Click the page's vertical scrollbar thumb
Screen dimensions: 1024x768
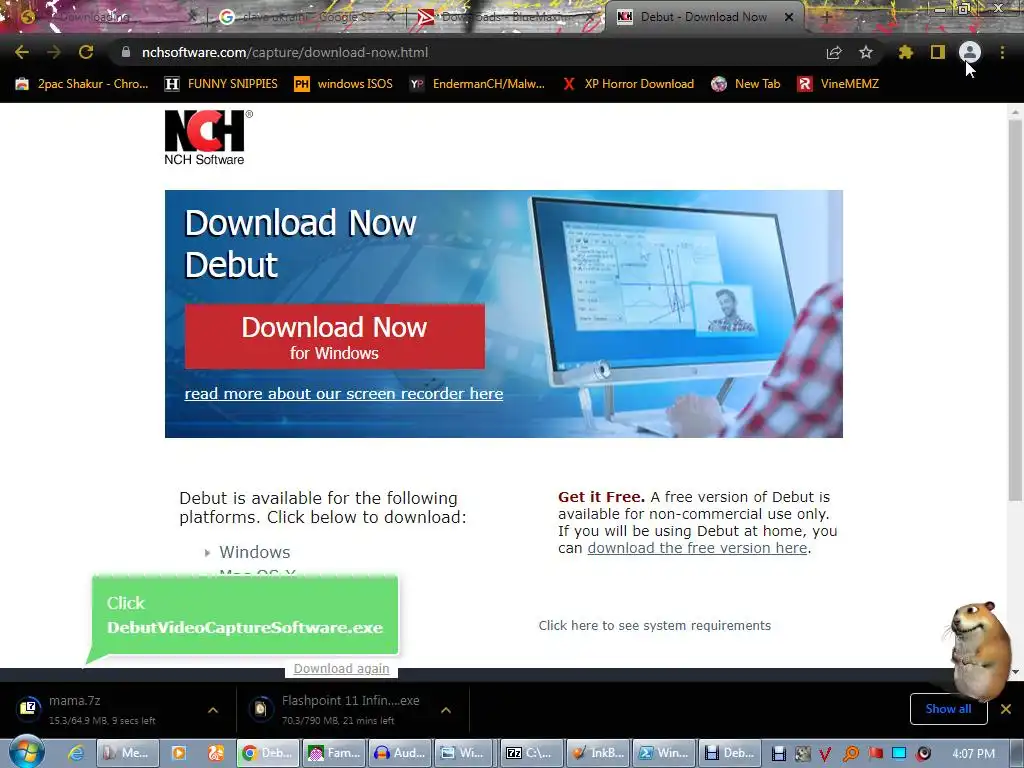(x=1015, y=310)
